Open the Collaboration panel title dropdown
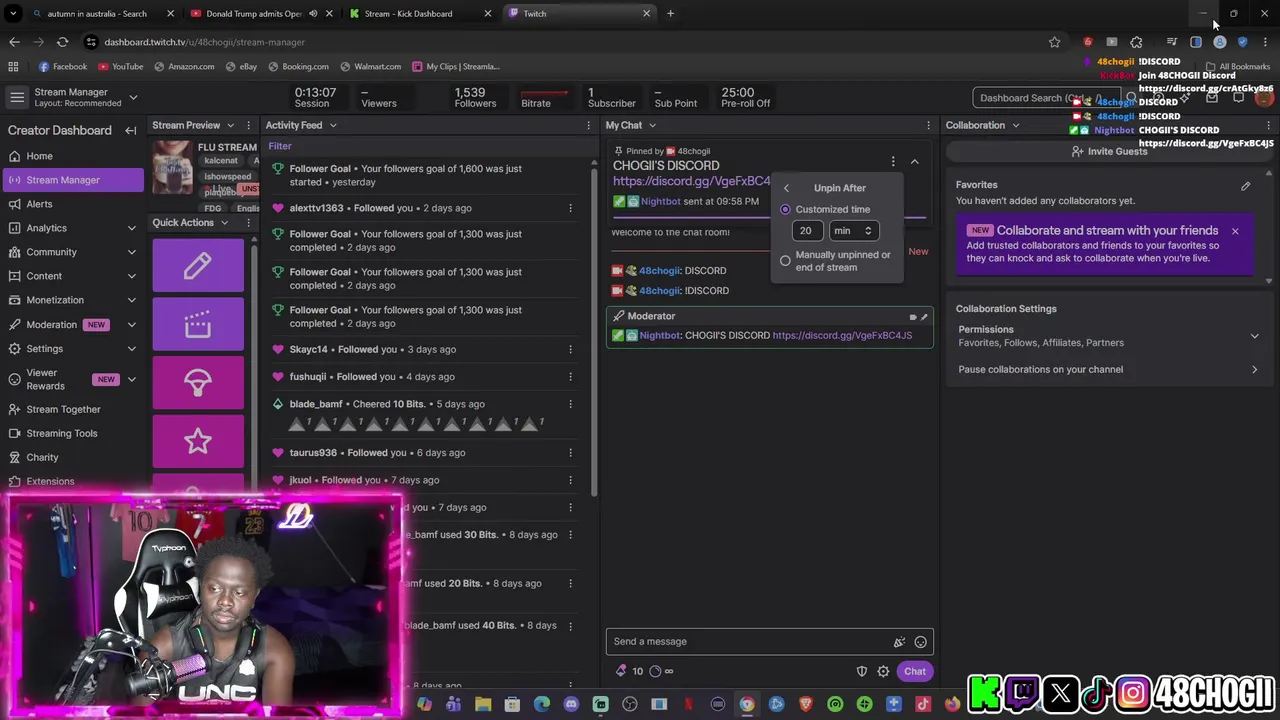Screen dimensions: 1280x720 pyautogui.click(x=1015, y=125)
